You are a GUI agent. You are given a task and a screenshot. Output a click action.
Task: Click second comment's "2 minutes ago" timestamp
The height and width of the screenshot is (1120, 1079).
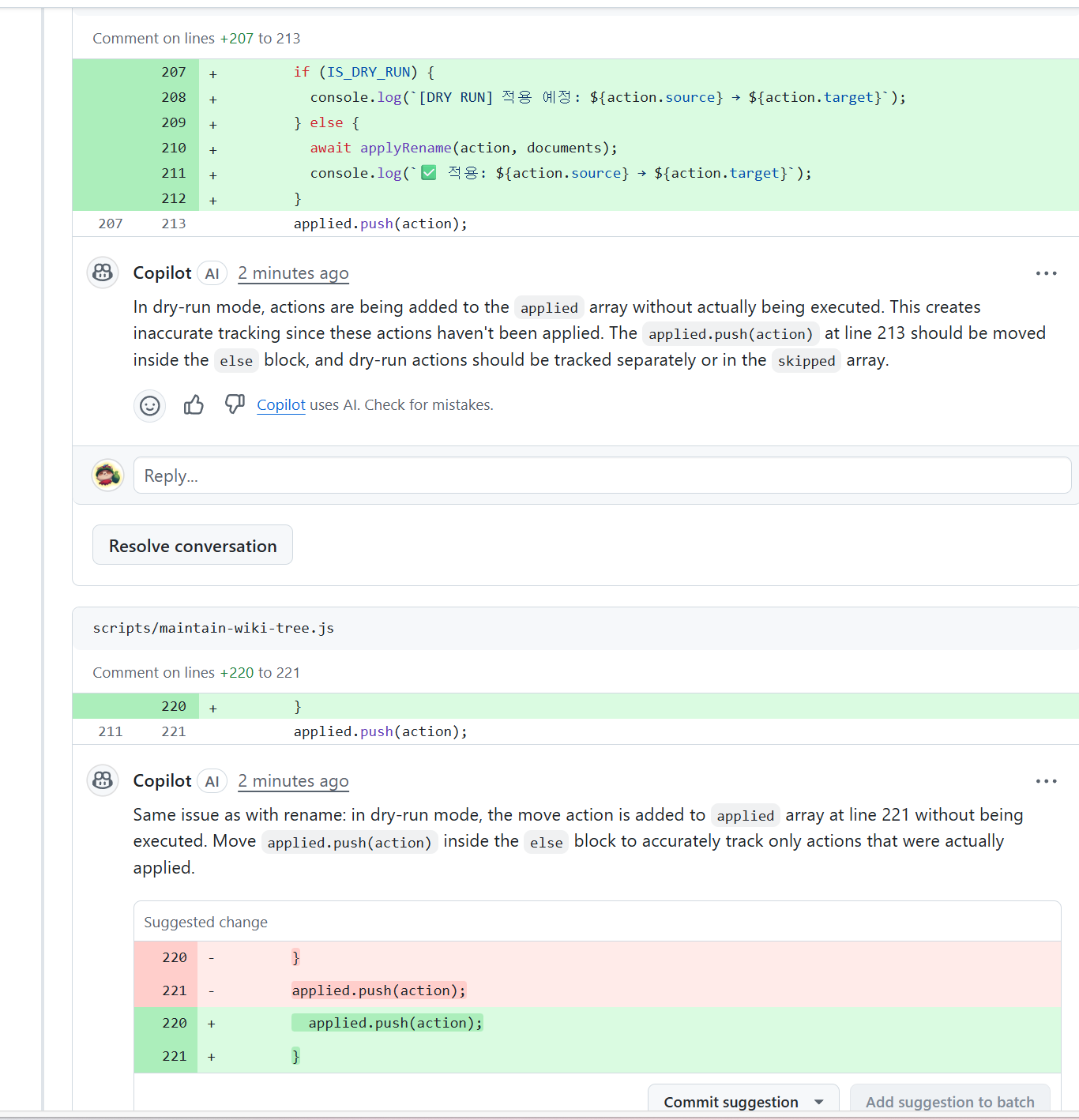point(293,781)
